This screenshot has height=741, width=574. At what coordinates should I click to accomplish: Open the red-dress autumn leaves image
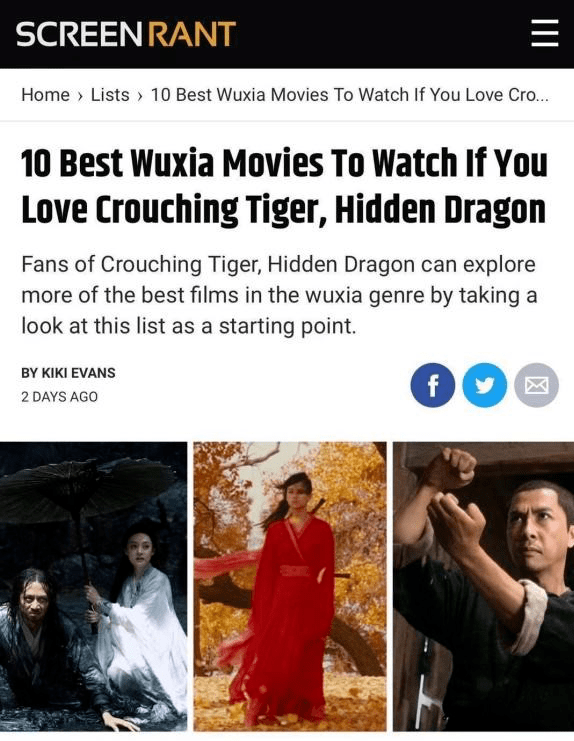290,586
